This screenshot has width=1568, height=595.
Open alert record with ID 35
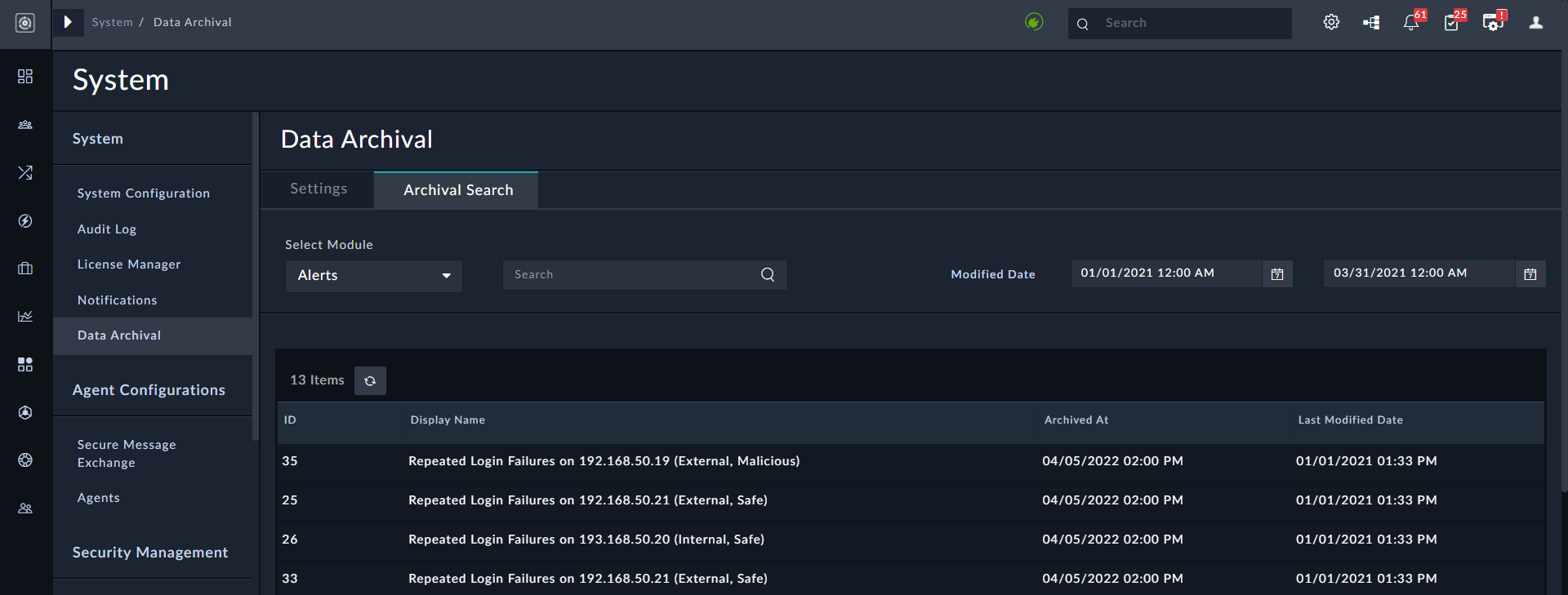604,461
